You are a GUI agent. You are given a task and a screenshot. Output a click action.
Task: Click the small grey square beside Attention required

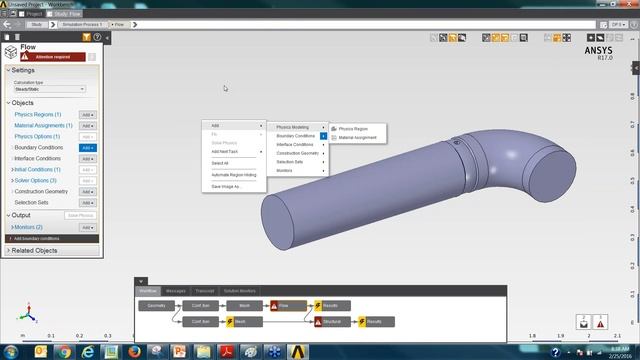(x=92, y=57)
